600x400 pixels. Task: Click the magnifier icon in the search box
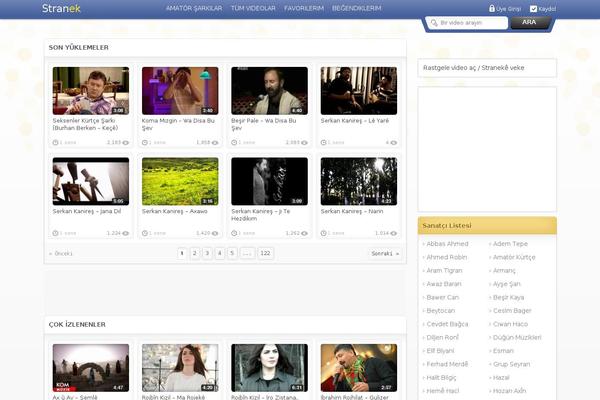point(434,23)
